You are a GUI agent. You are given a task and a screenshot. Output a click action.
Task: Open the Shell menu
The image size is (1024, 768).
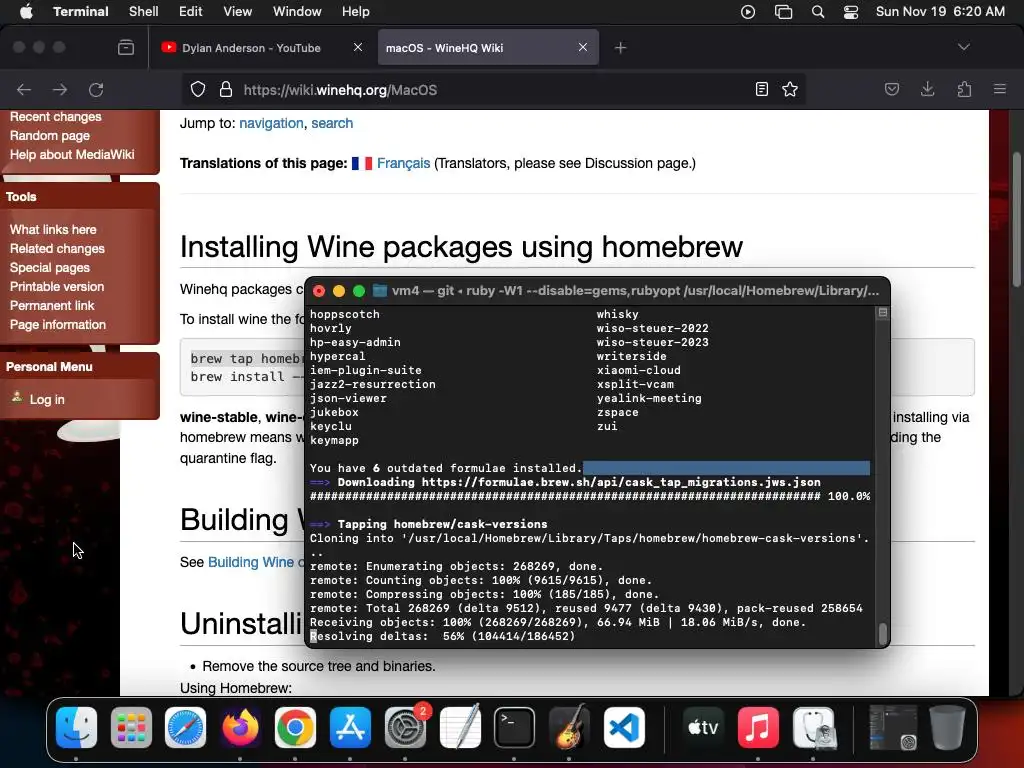point(144,12)
